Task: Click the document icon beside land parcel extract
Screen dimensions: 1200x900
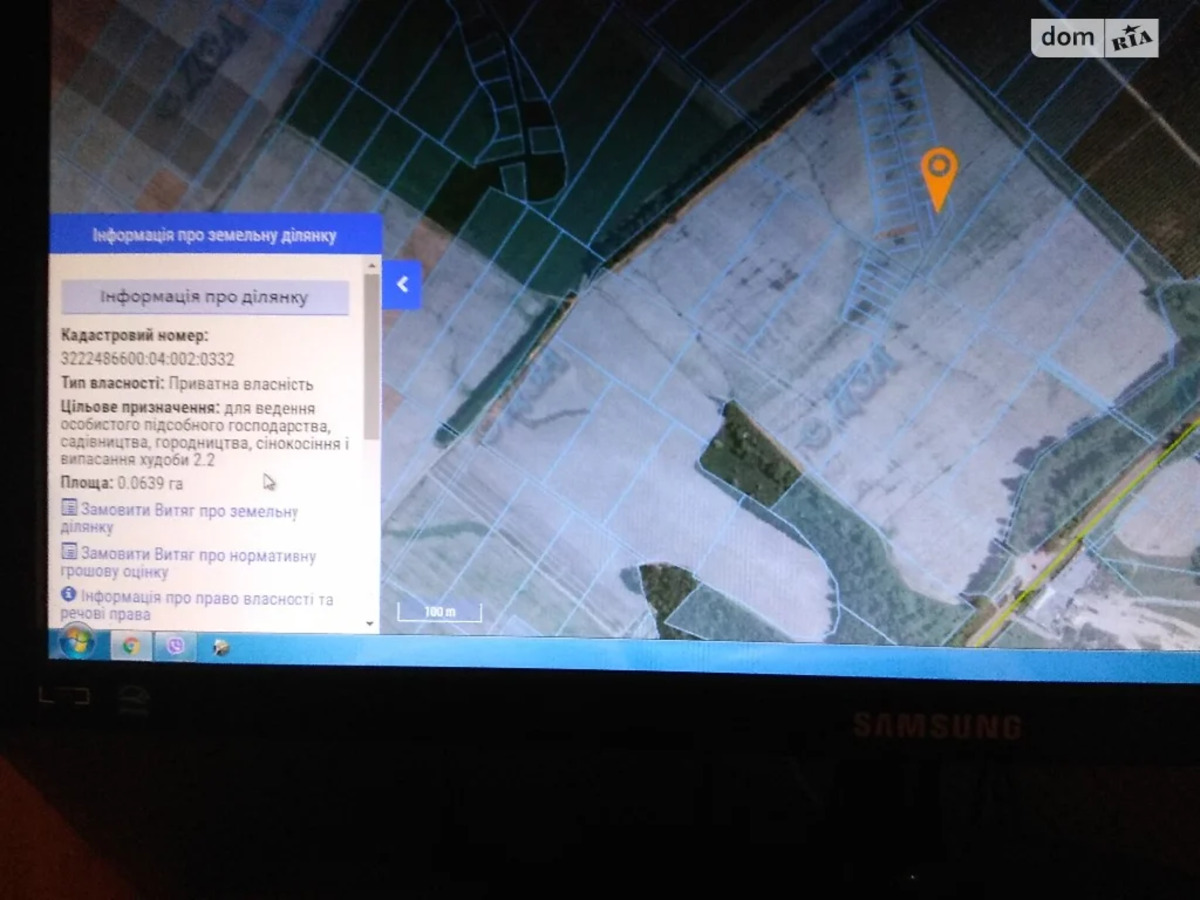Action: [69, 510]
